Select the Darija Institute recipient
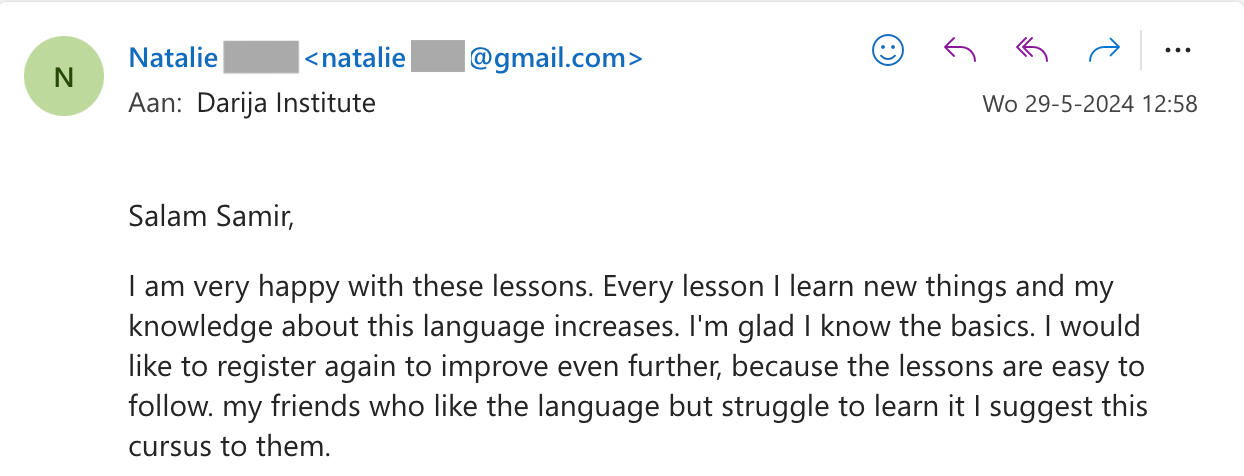 (x=286, y=102)
